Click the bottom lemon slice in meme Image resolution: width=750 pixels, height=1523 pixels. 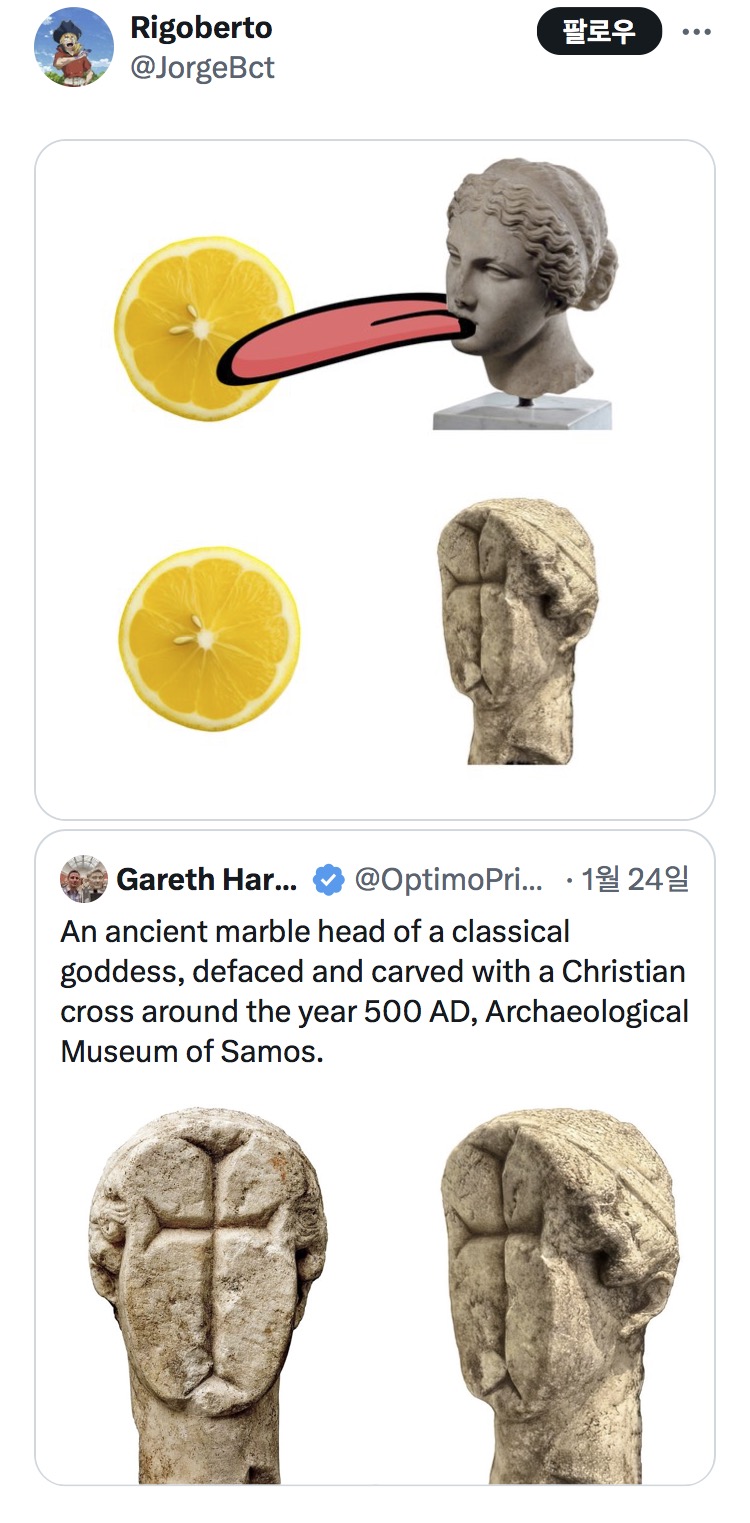(x=209, y=638)
